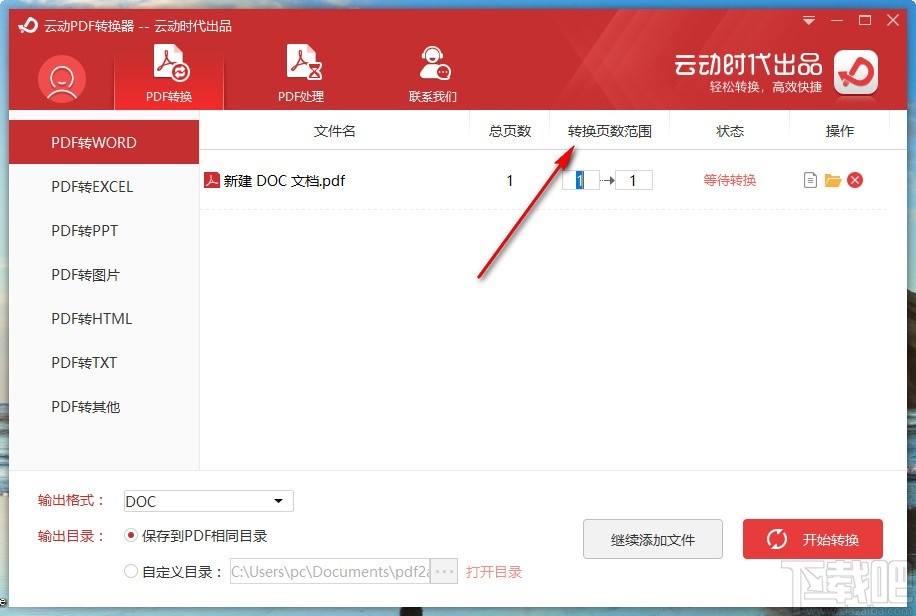This screenshot has width=916, height=616.
Task: Select the 自定义目录 radio option
Action: [130, 571]
